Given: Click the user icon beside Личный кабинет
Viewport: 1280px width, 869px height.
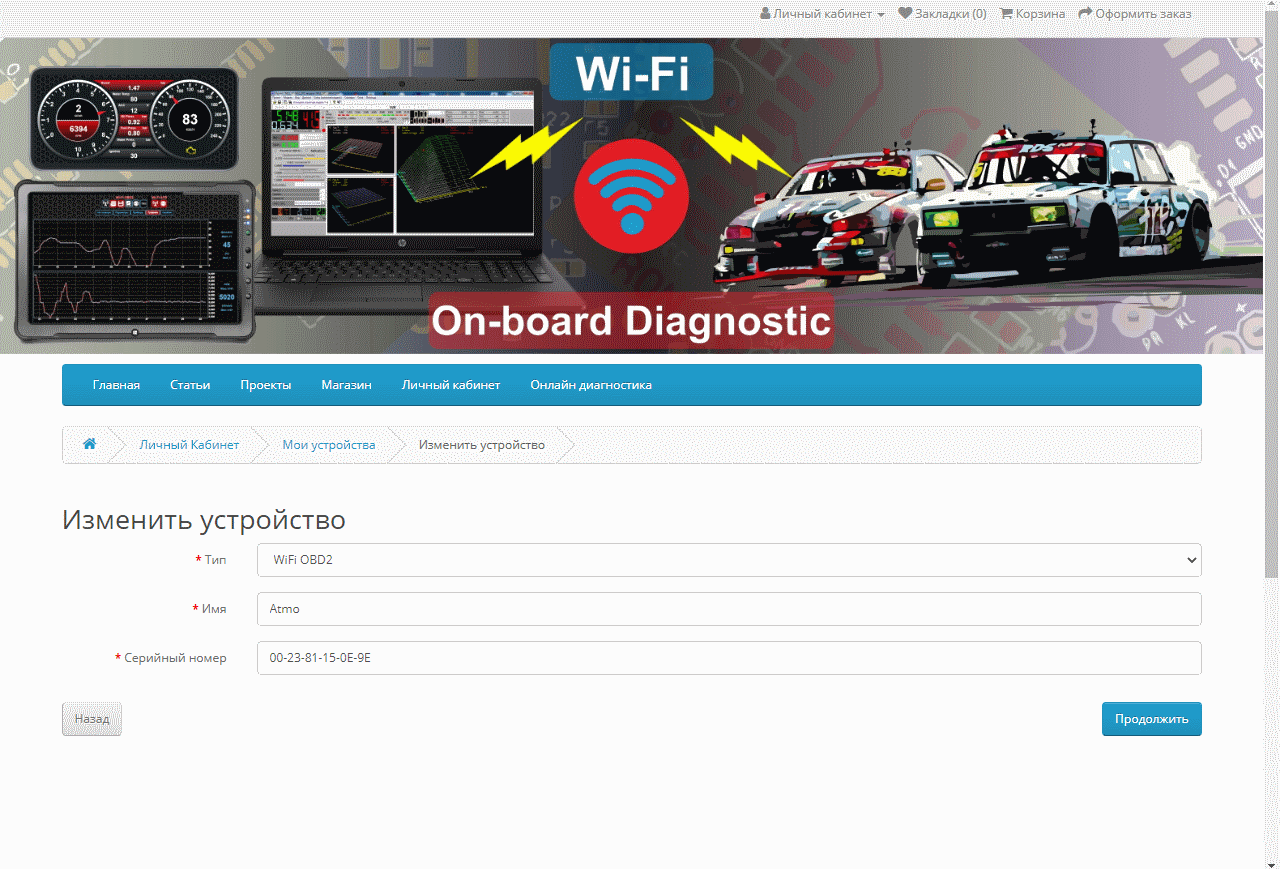Looking at the screenshot, I should pos(765,14).
